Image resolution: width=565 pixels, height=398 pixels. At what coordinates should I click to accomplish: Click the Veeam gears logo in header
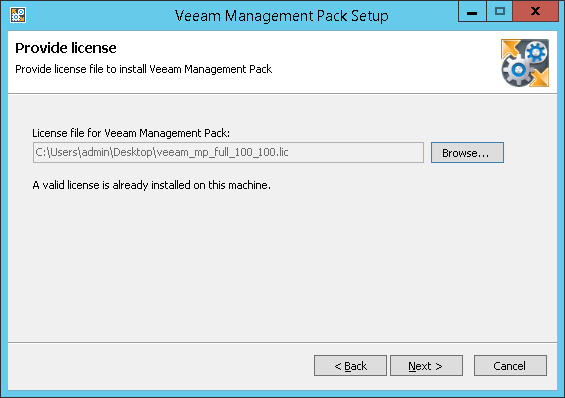(x=525, y=63)
